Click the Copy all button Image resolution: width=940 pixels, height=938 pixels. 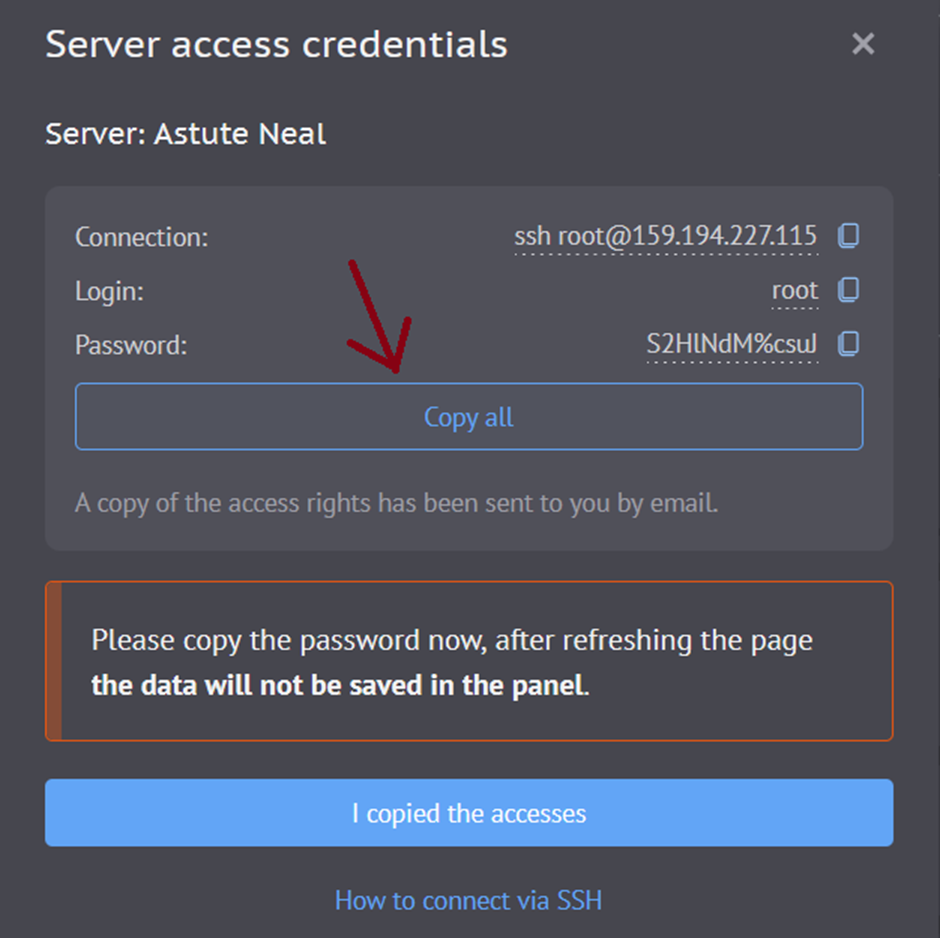click(x=469, y=417)
